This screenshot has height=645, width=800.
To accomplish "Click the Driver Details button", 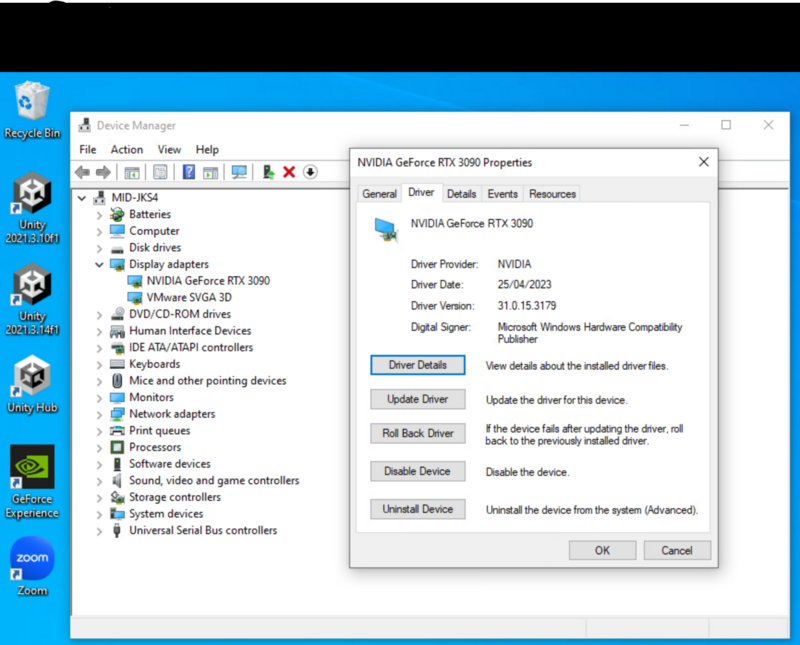I will click(417, 365).
